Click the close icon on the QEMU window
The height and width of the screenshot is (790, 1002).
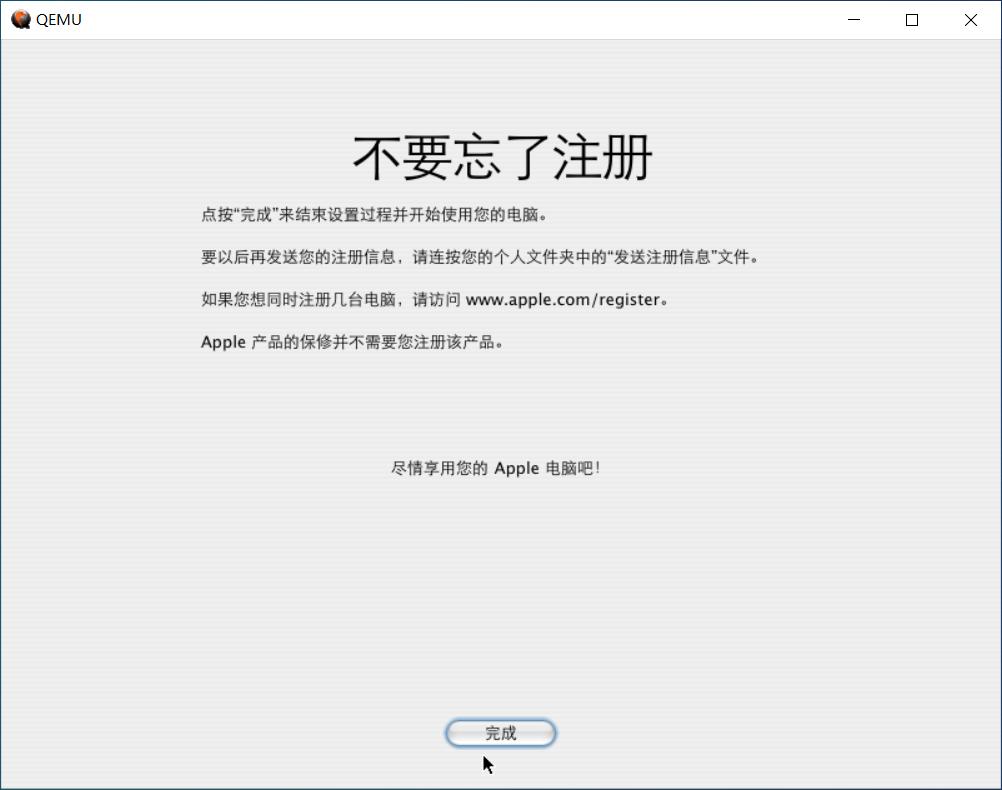(x=969, y=19)
